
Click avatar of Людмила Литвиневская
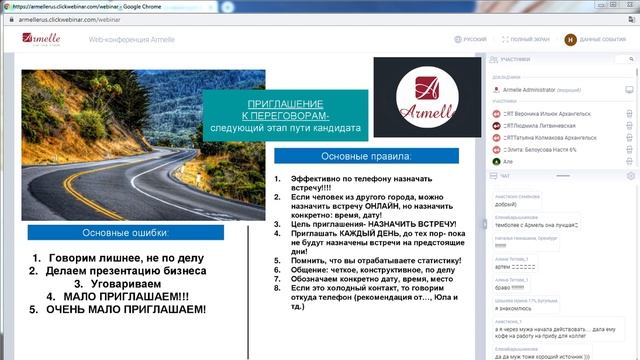tap(496, 126)
